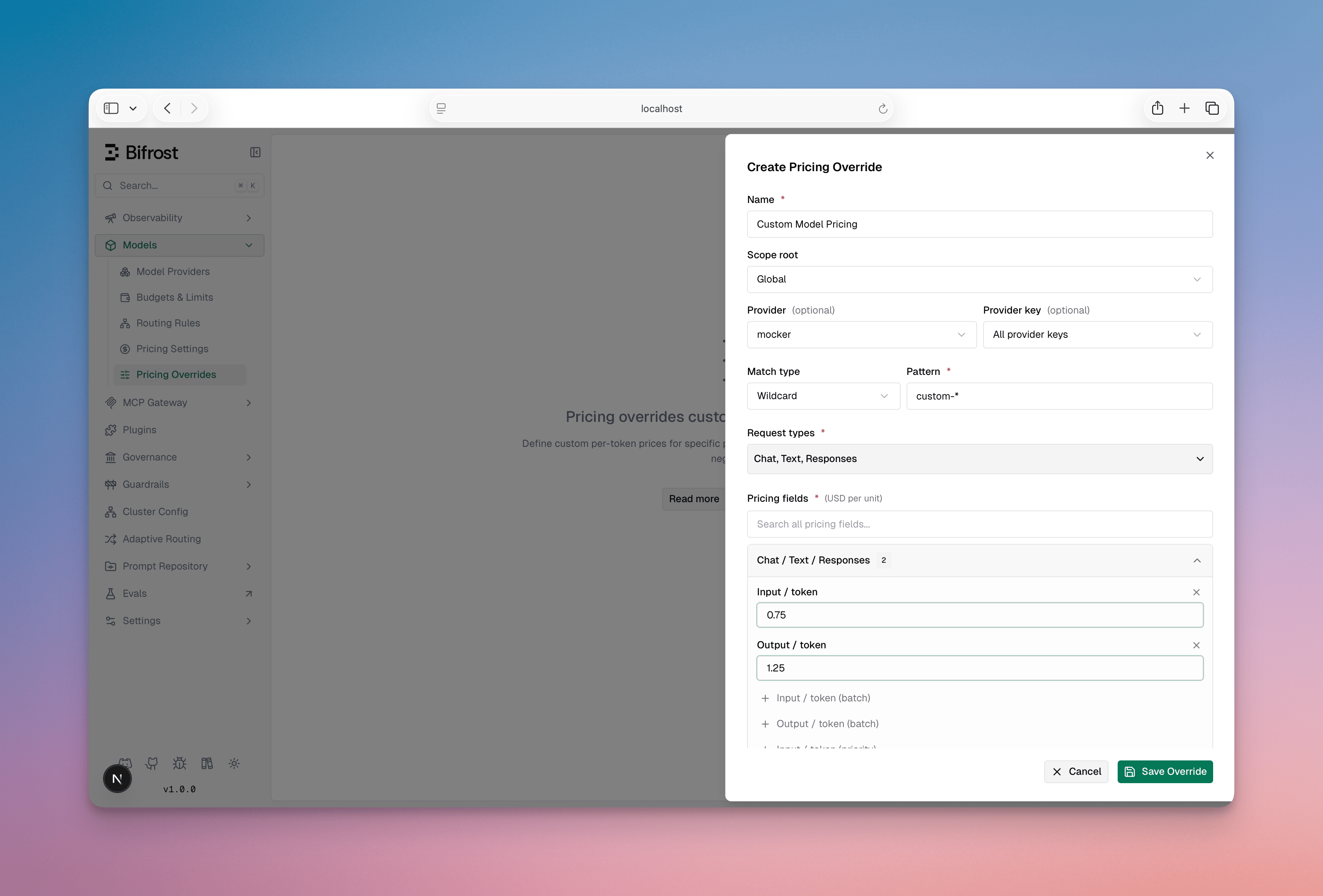Open Adaptive Routing page
Image resolution: width=1323 pixels, height=896 pixels.
[x=179, y=539]
